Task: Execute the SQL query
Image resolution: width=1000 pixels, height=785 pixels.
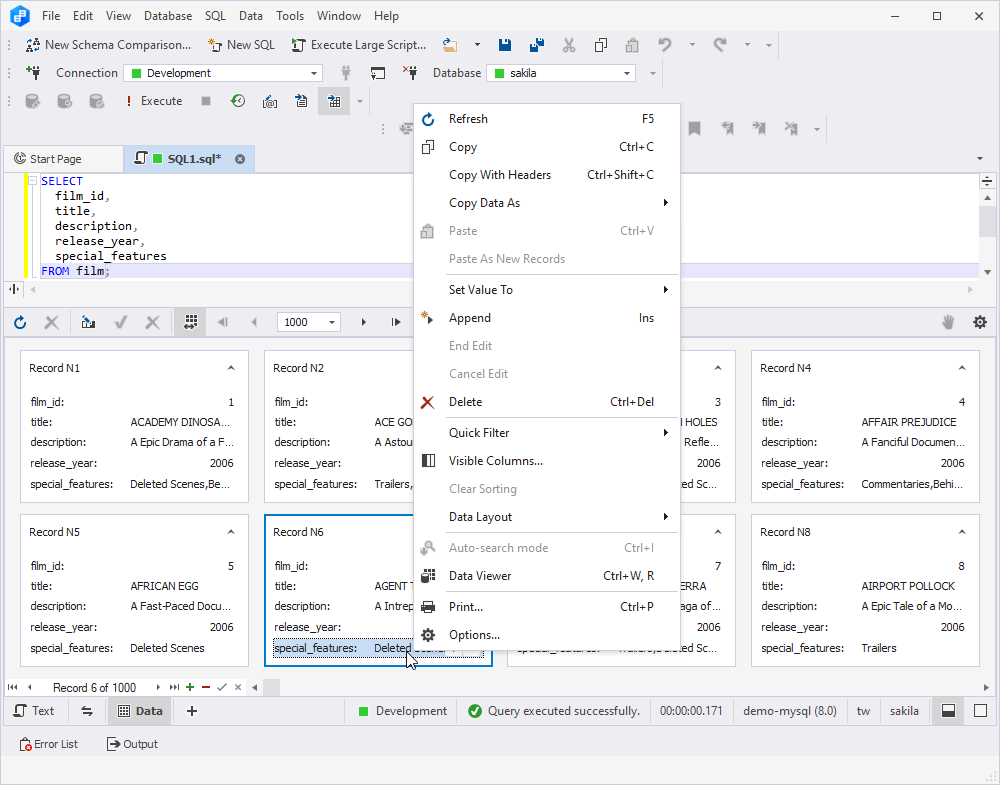Action: pos(154,101)
